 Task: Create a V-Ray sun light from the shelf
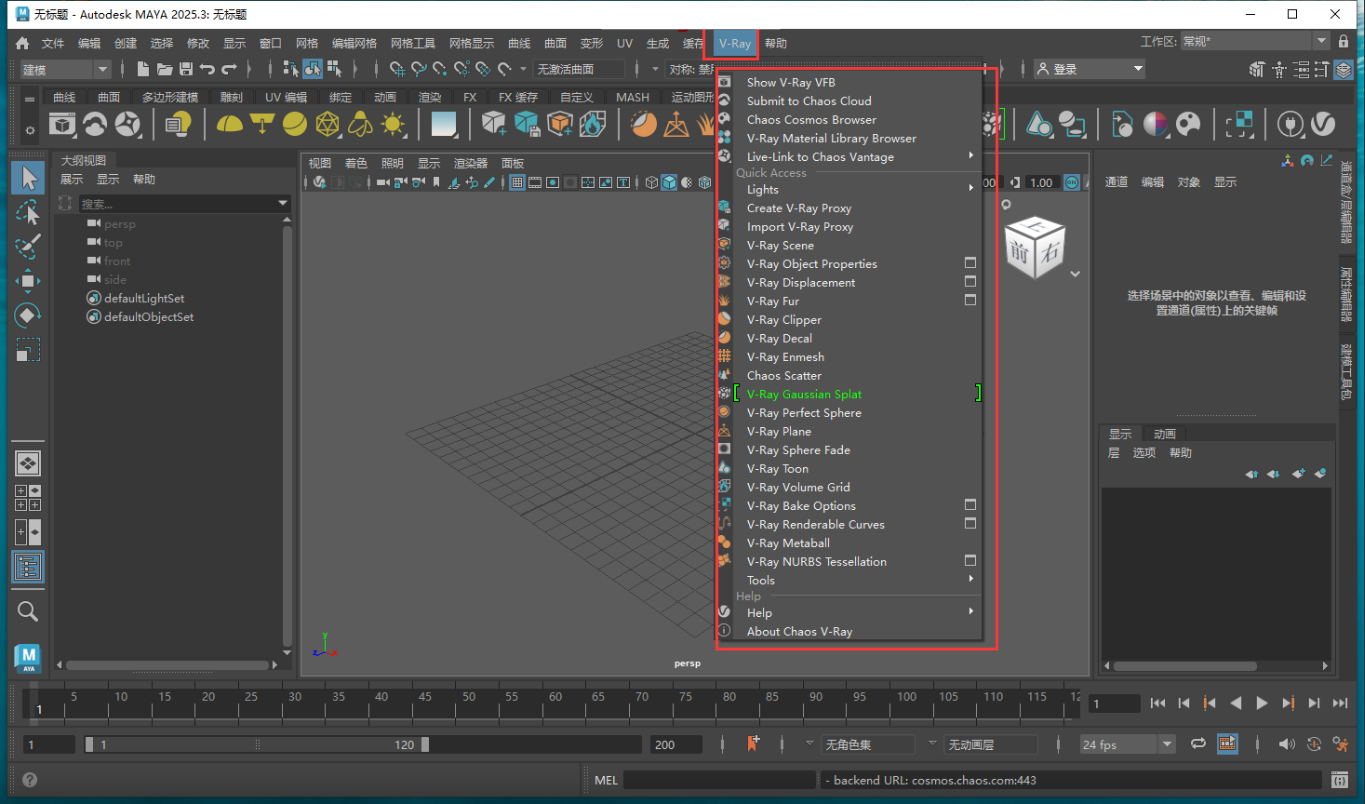[393, 124]
